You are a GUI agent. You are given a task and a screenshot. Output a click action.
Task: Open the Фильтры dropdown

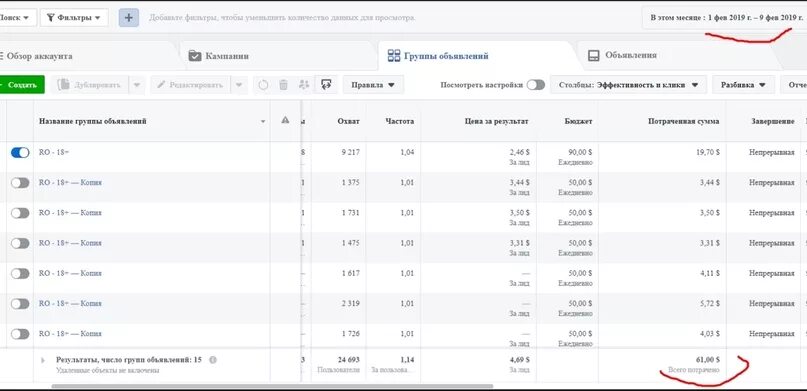pyautogui.click(x=74, y=17)
